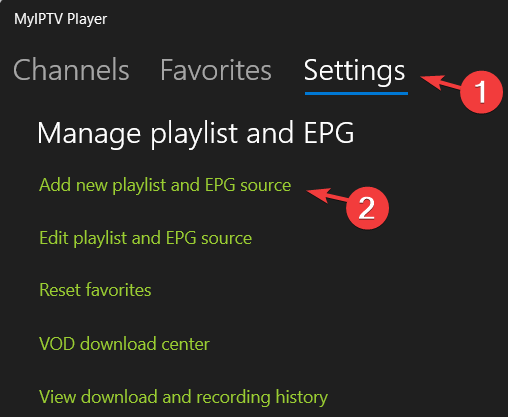
Task: View download and recording history
Action: click(183, 397)
